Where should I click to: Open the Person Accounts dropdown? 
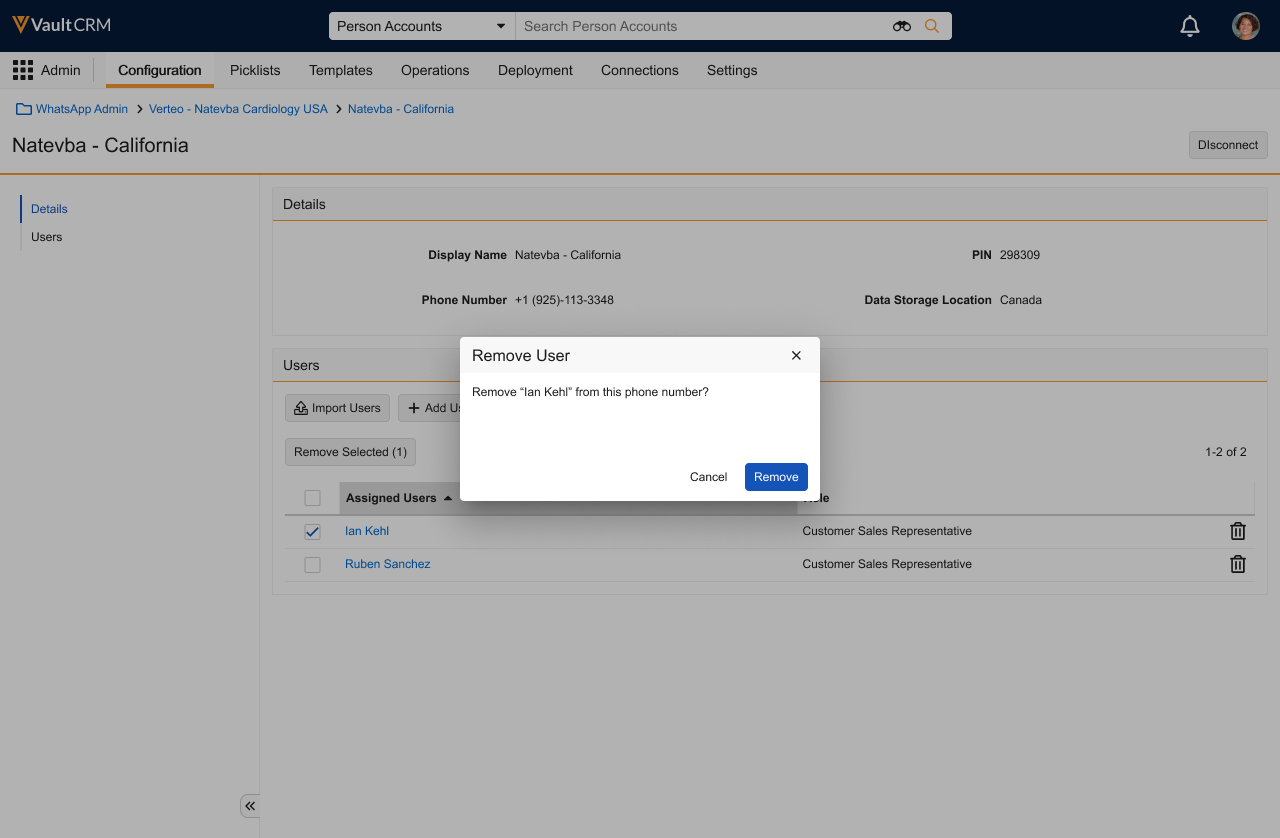click(421, 27)
